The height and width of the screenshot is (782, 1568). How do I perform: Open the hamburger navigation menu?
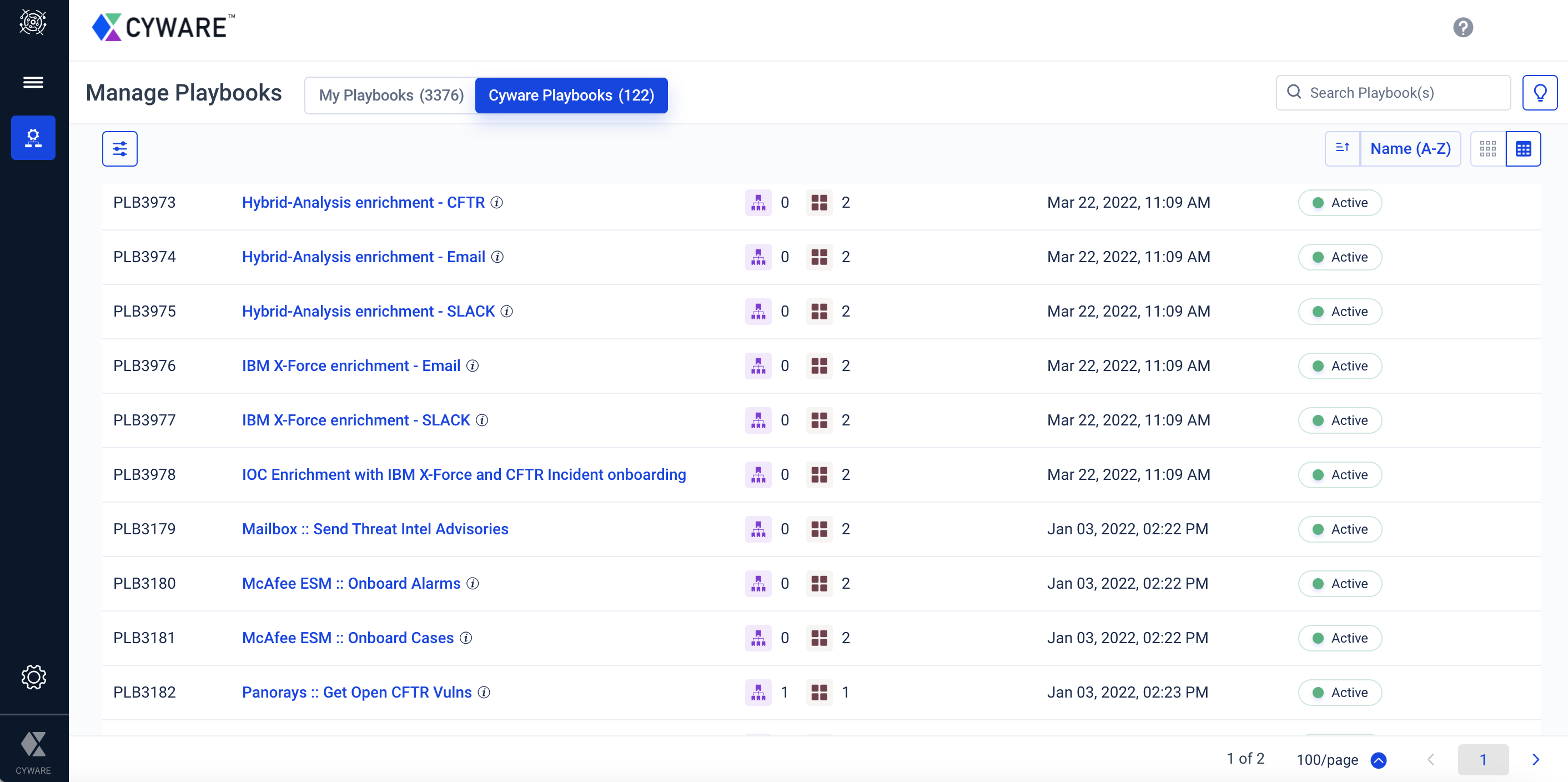pyautogui.click(x=33, y=82)
